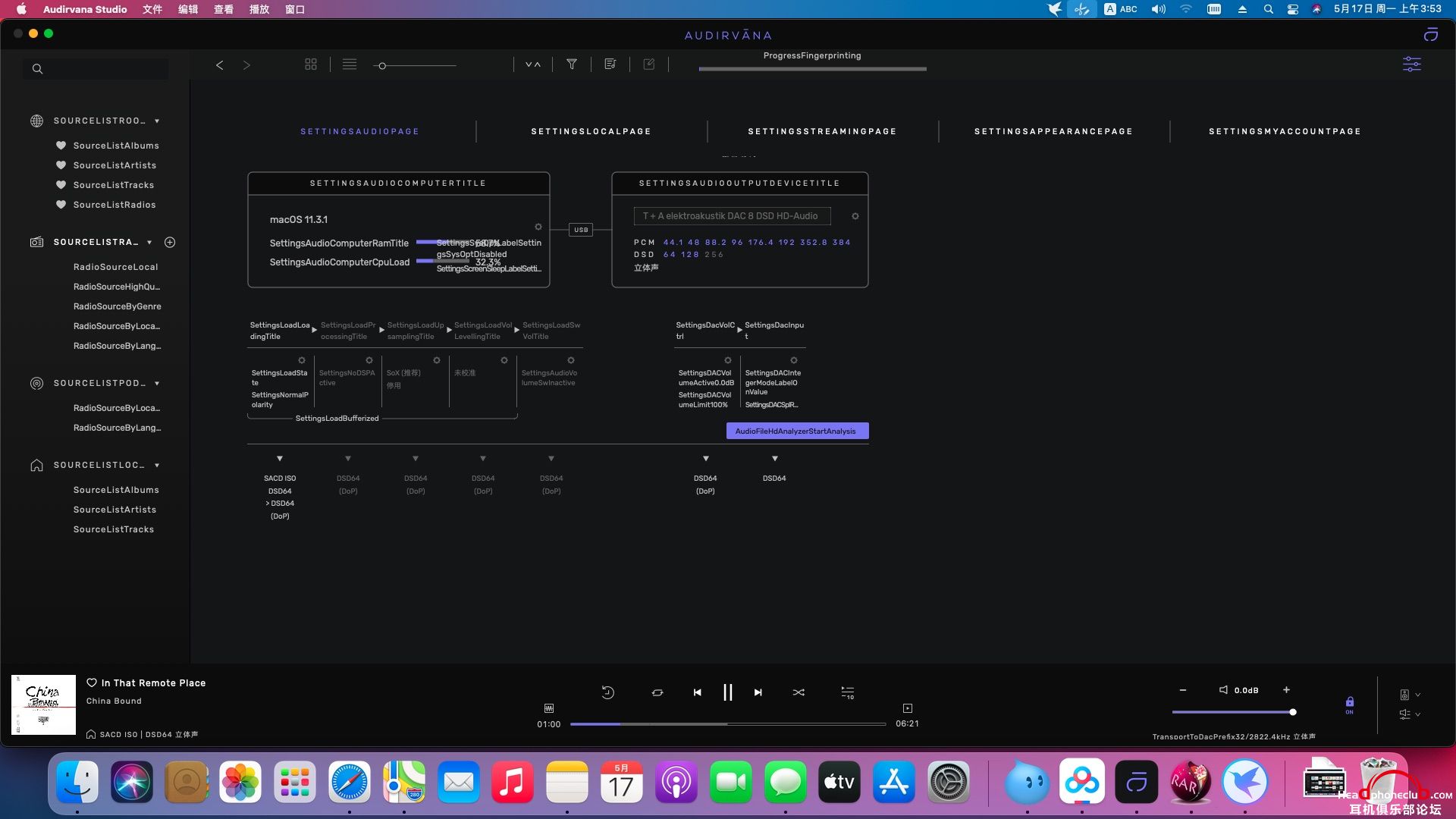The image size is (1456, 819).
Task: Select the SETTINGSAUDIOPAGE tab
Action: [x=359, y=132]
